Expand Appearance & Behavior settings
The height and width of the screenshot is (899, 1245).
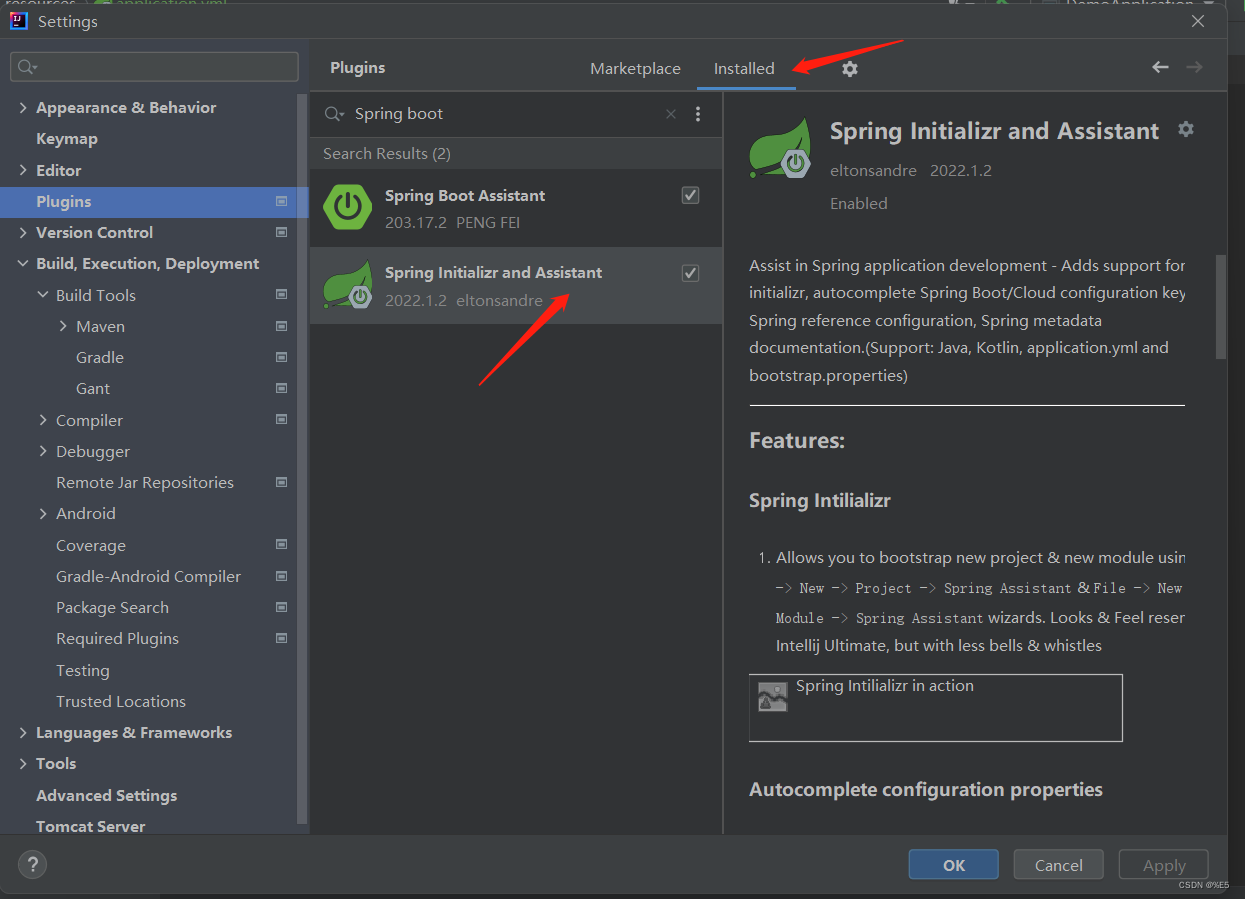[x=23, y=107]
